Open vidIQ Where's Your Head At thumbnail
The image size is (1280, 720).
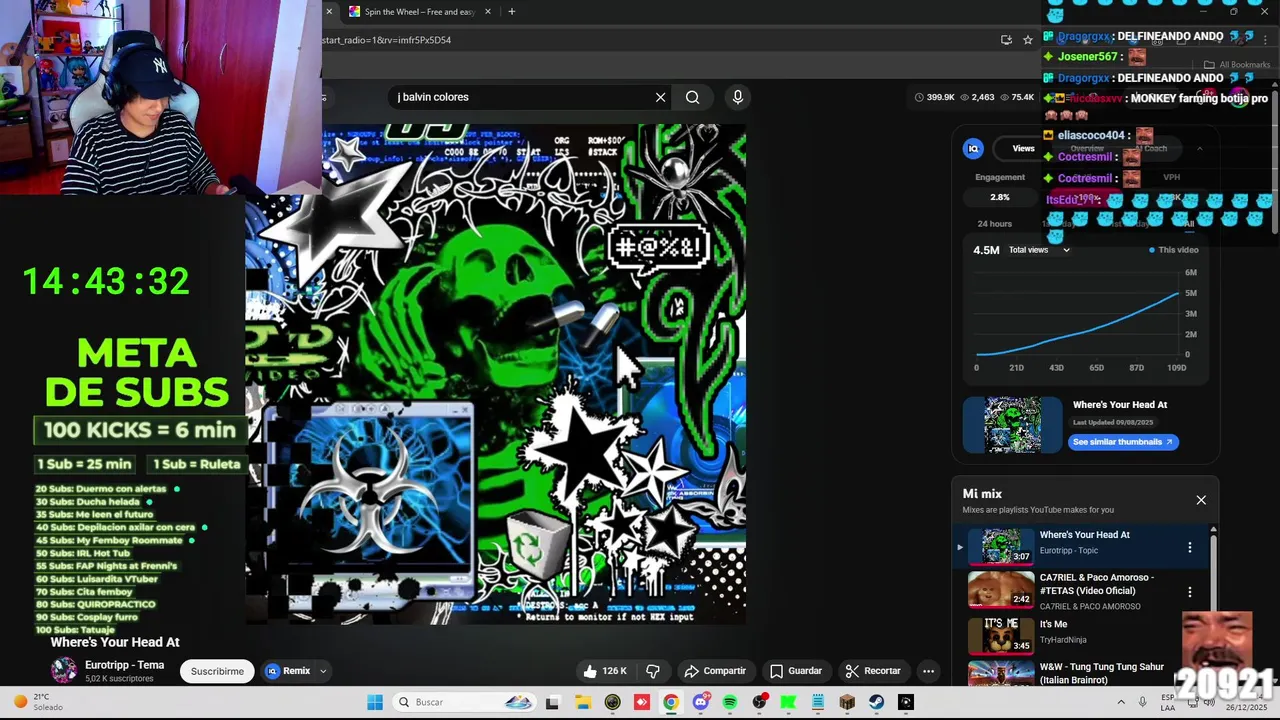click(1012, 425)
